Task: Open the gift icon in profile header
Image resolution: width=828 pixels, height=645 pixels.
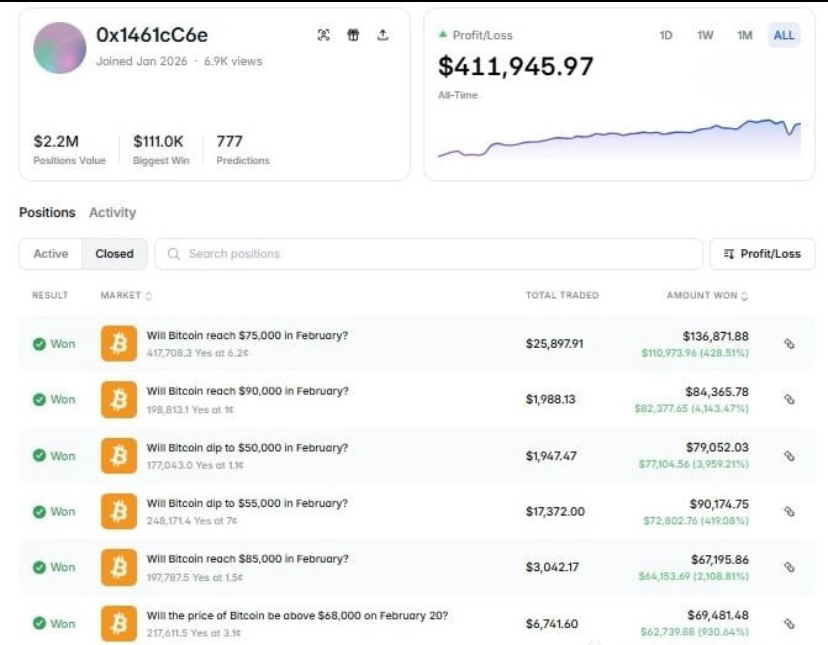Action: tap(353, 35)
